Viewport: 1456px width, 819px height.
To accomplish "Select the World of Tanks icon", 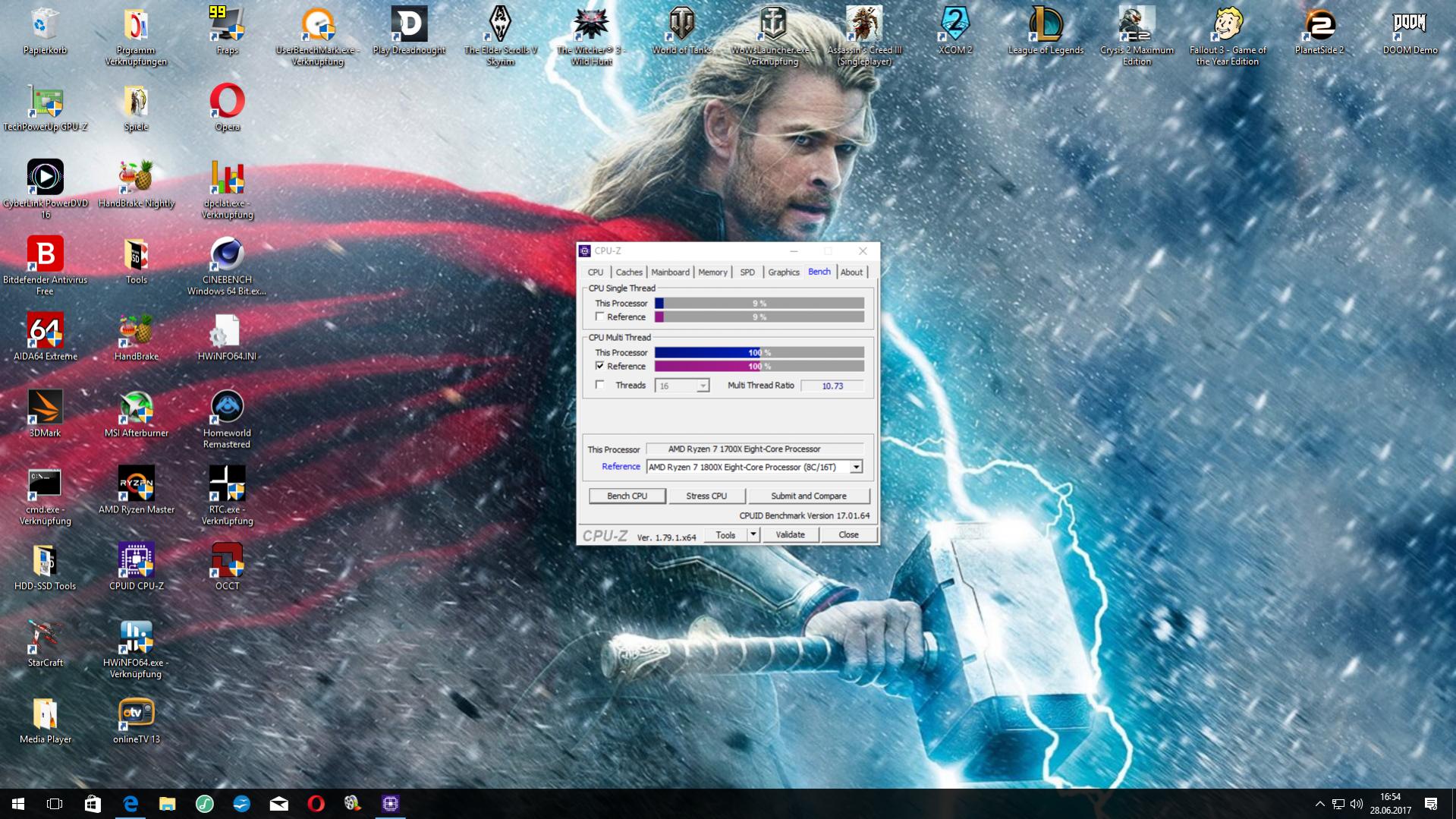I will (x=682, y=33).
